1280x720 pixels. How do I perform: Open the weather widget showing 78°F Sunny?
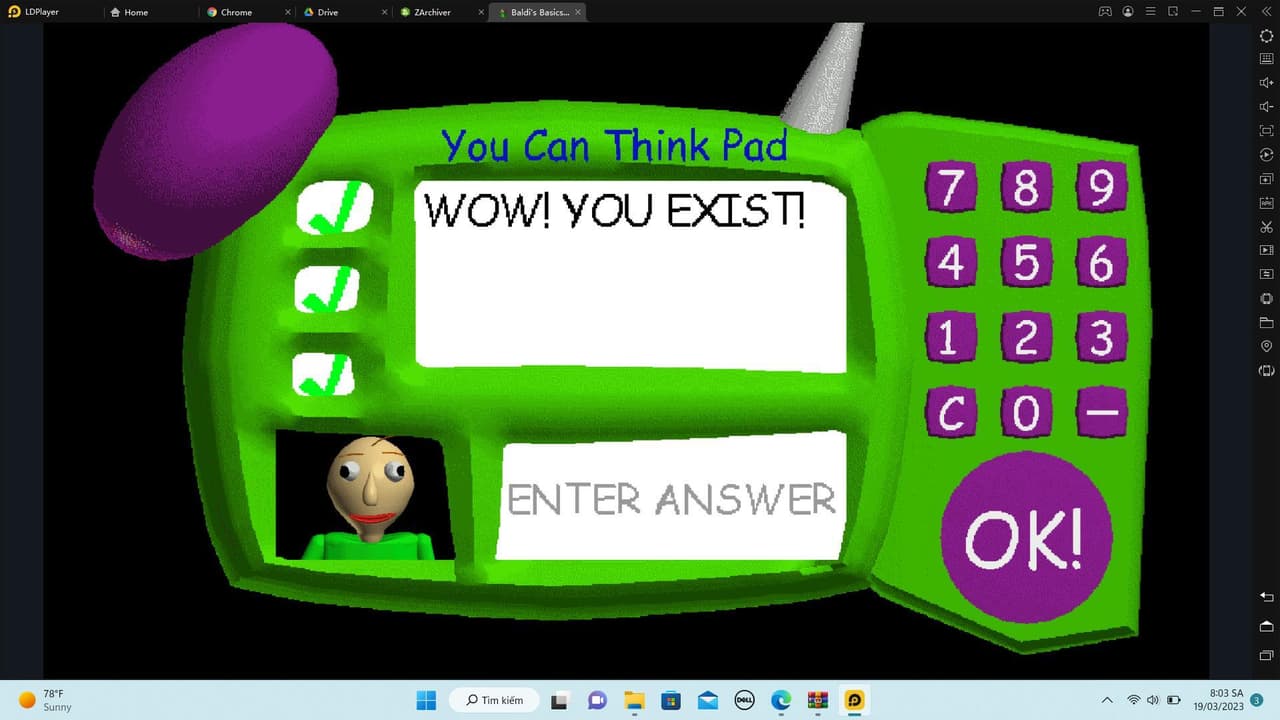coord(46,700)
